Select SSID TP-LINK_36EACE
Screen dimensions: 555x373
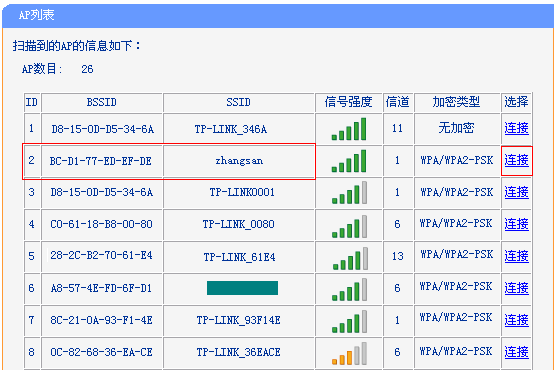pyautogui.click(x=239, y=352)
